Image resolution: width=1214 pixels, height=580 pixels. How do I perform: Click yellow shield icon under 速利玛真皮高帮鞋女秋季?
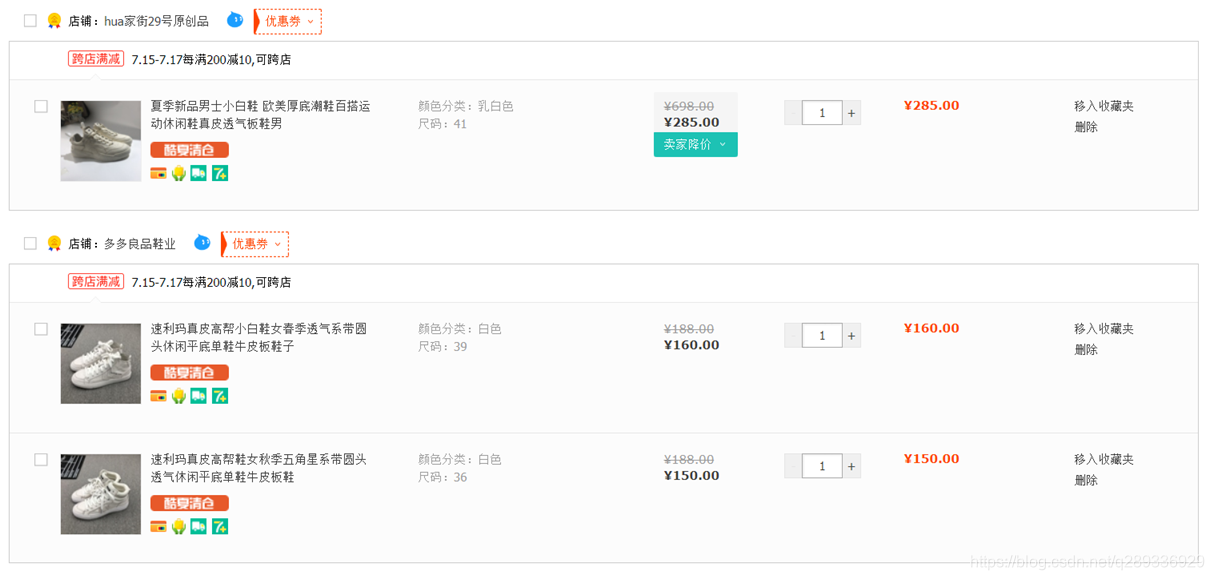pyautogui.click(x=179, y=527)
